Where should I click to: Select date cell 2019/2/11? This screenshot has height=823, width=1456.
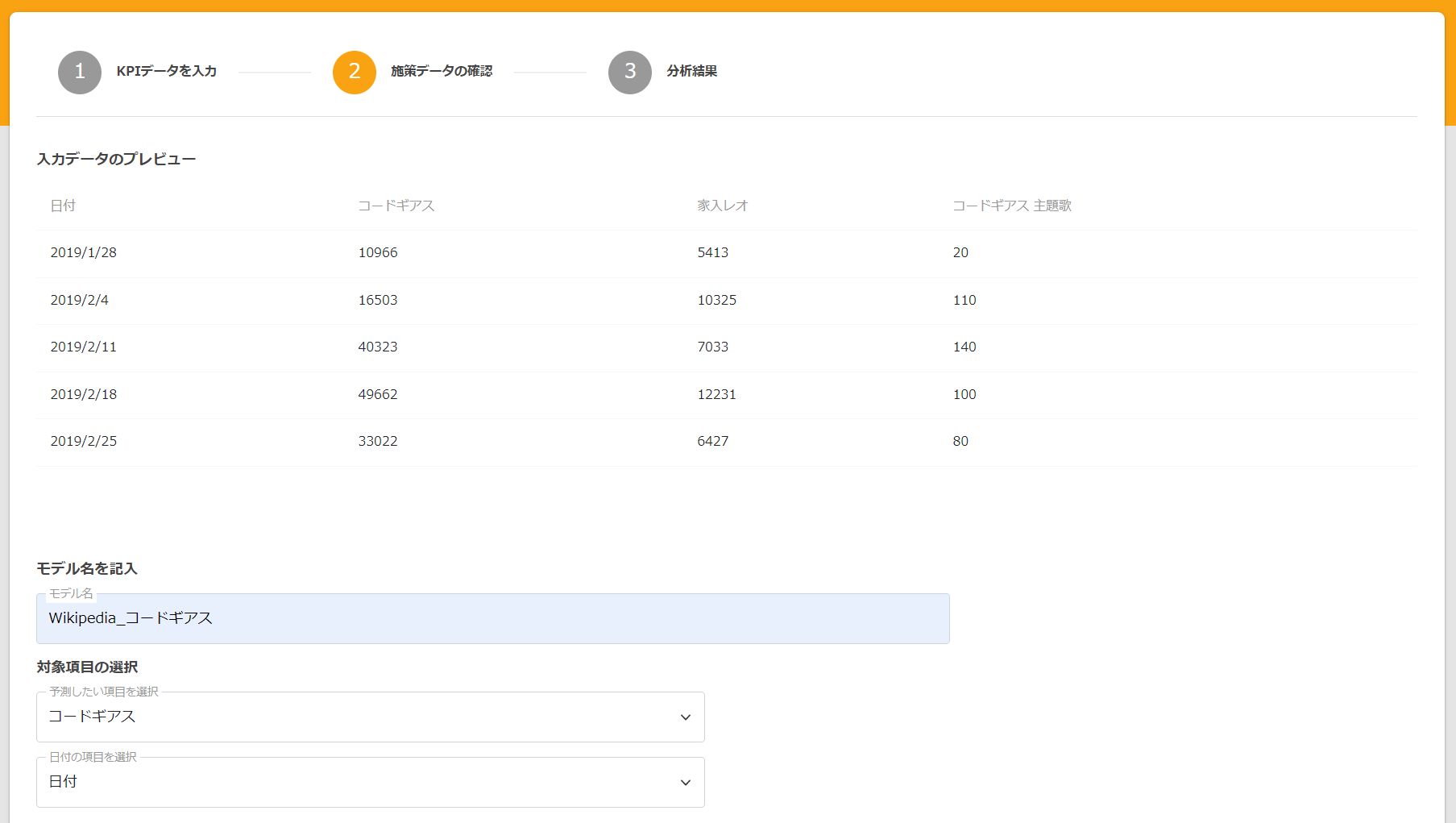tap(84, 347)
